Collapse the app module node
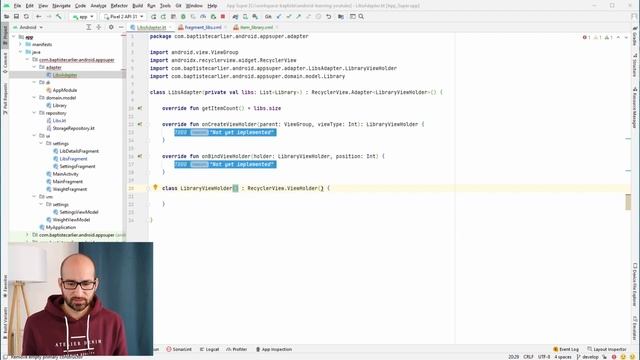The image size is (640, 360). [13, 37]
